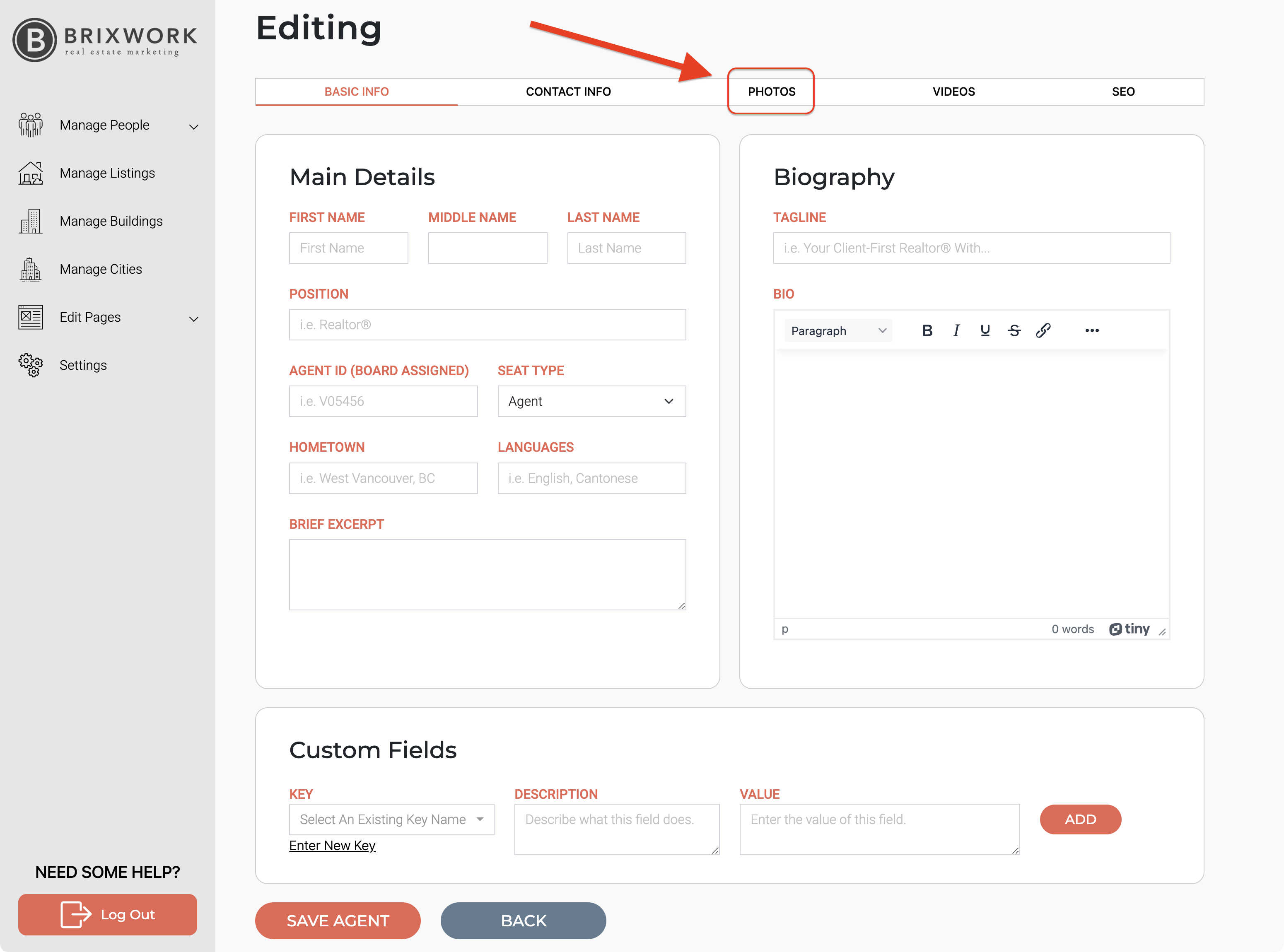Image resolution: width=1284 pixels, height=952 pixels.
Task: Click the strikethrough icon
Action: point(1014,330)
